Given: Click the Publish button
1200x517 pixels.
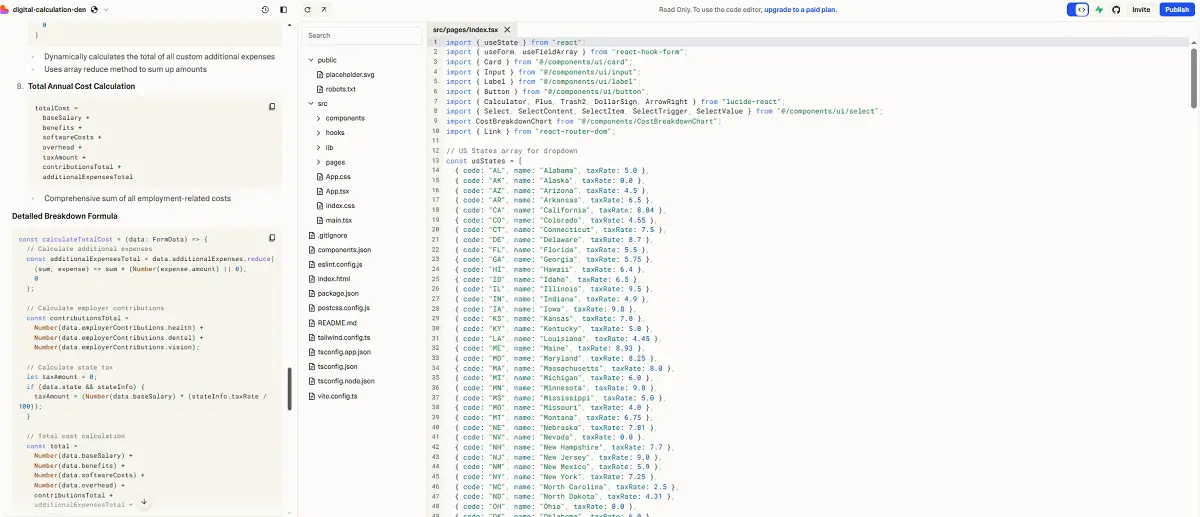Looking at the screenshot, I should point(1176,9).
